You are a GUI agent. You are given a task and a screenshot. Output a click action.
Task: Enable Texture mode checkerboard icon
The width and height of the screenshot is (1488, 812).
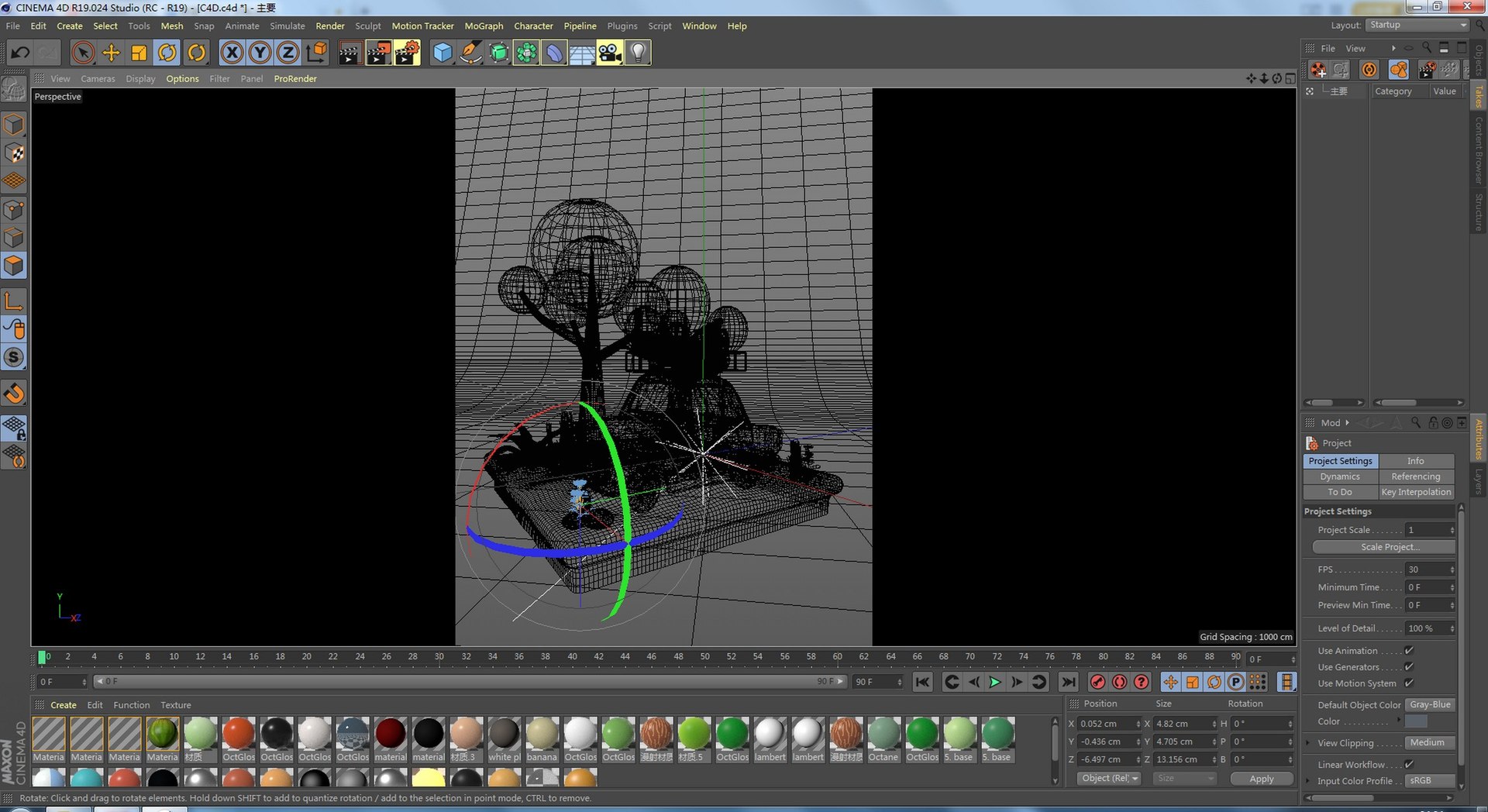point(14,153)
